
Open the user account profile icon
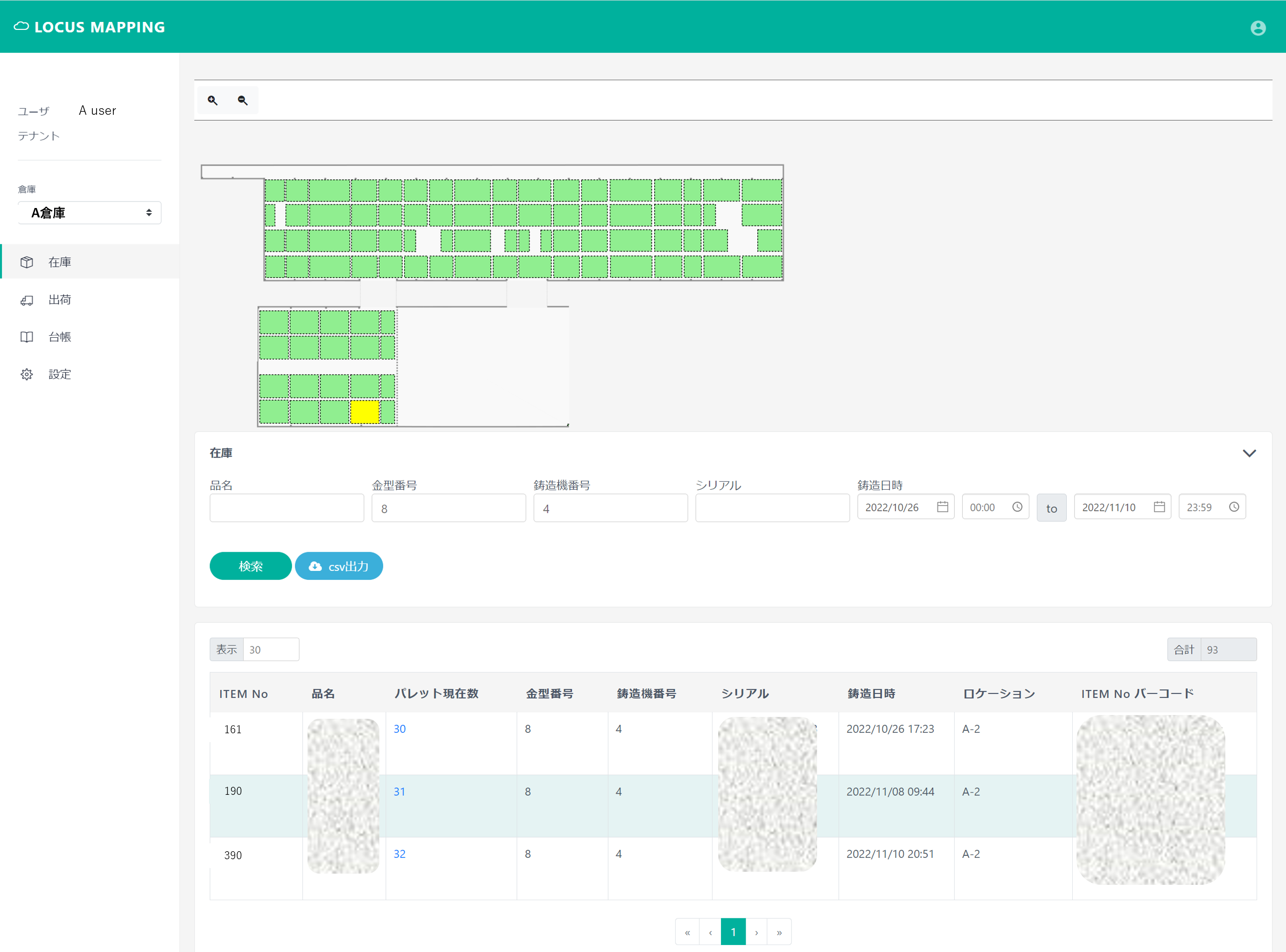[1258, 28]
